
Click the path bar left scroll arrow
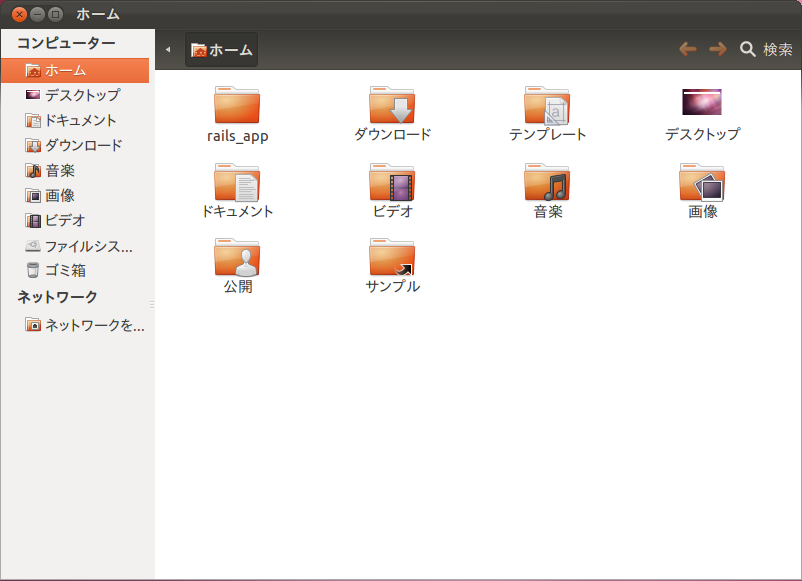168,50
